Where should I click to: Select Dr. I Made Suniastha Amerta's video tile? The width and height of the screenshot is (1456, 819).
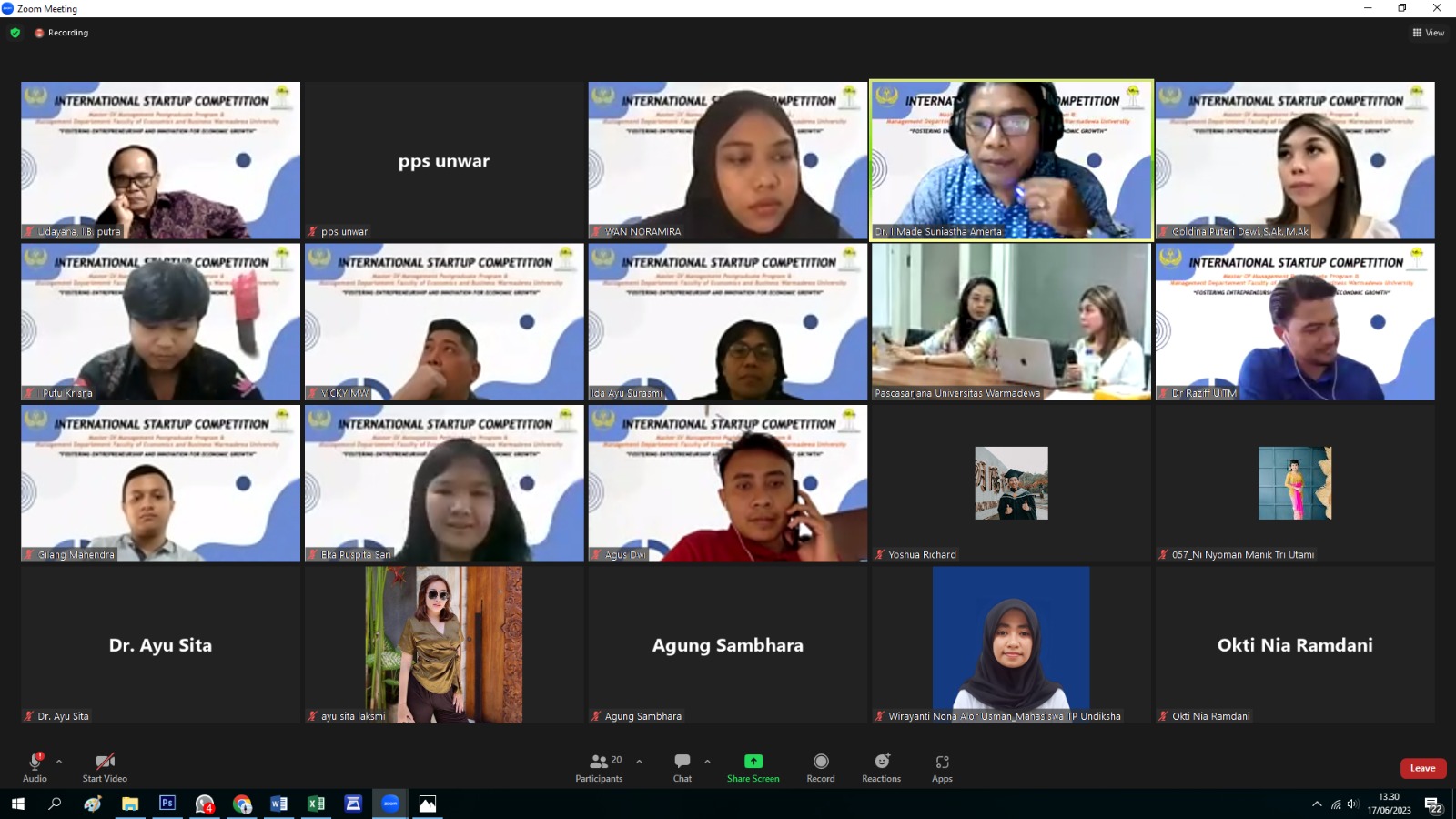pyautogui.click(x=1011, y=160)
